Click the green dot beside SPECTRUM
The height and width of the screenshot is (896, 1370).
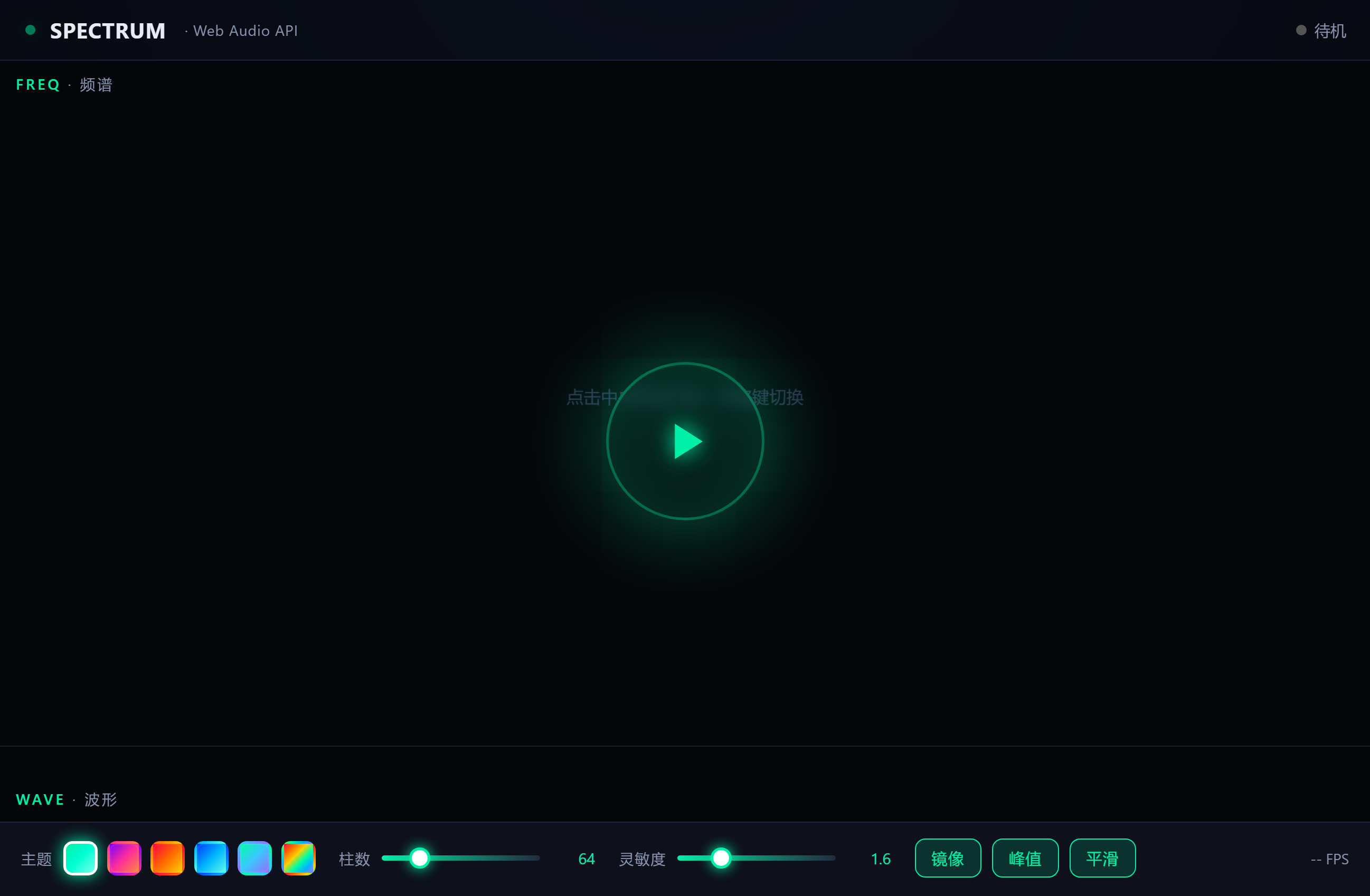(31, 30)
